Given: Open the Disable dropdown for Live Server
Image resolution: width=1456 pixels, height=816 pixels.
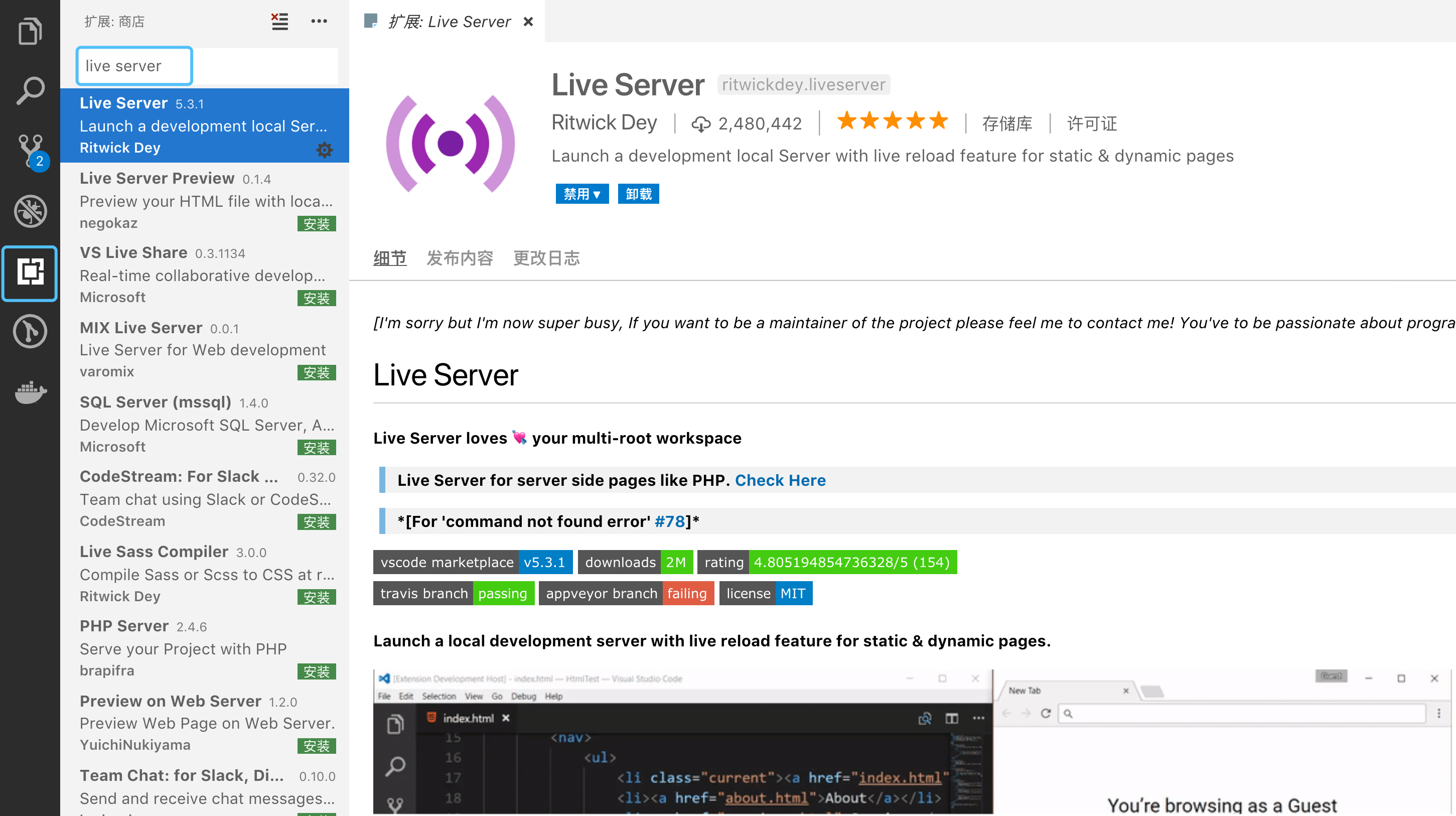Looking at the screenshot, I should 581,193.
